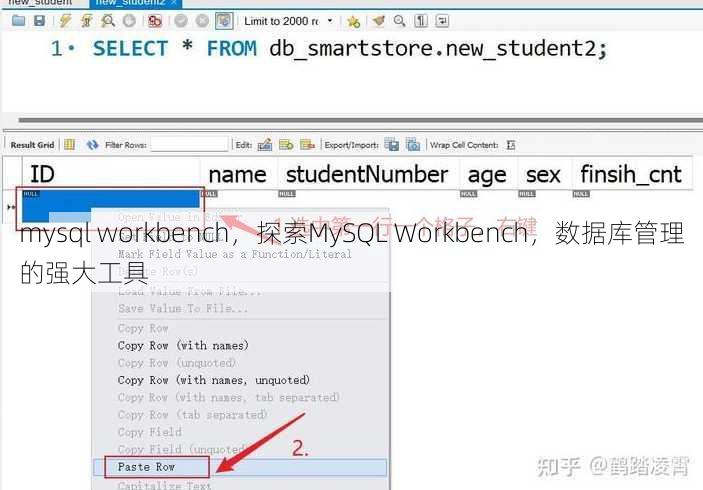Viewport: 703px width, 490px height.
Task: Toggle auto-commit mode icon
Action: [224, 21]
